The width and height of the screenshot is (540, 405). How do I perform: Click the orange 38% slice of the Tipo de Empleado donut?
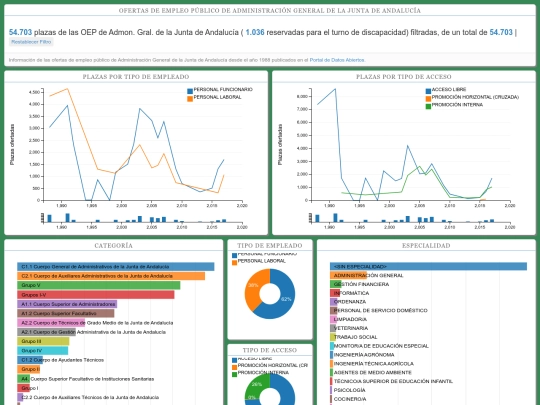pos(253,285)
